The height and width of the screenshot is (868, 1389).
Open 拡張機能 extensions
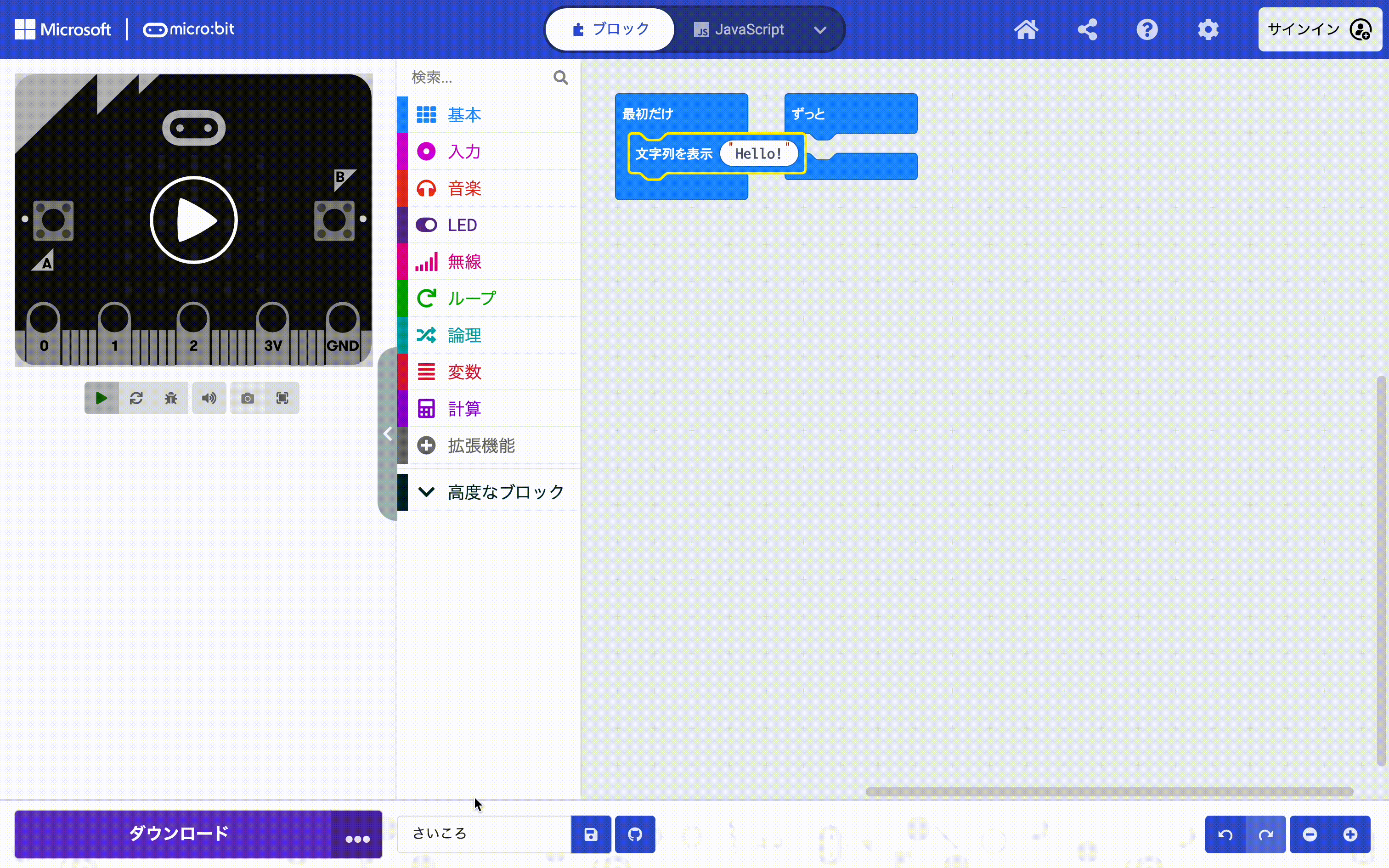(489, 445)
